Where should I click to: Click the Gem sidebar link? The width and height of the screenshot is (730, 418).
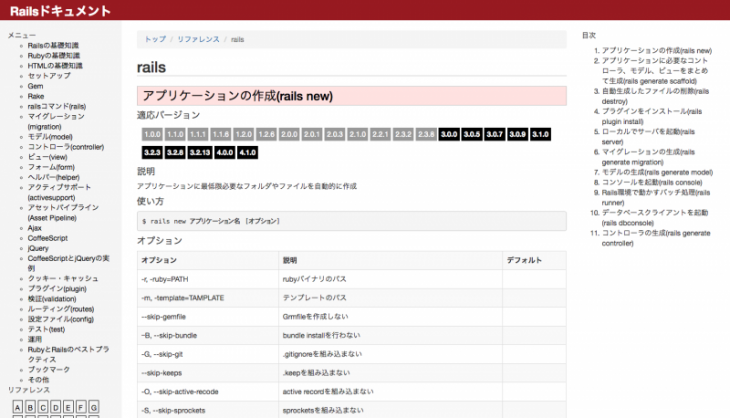click(35, 86)
